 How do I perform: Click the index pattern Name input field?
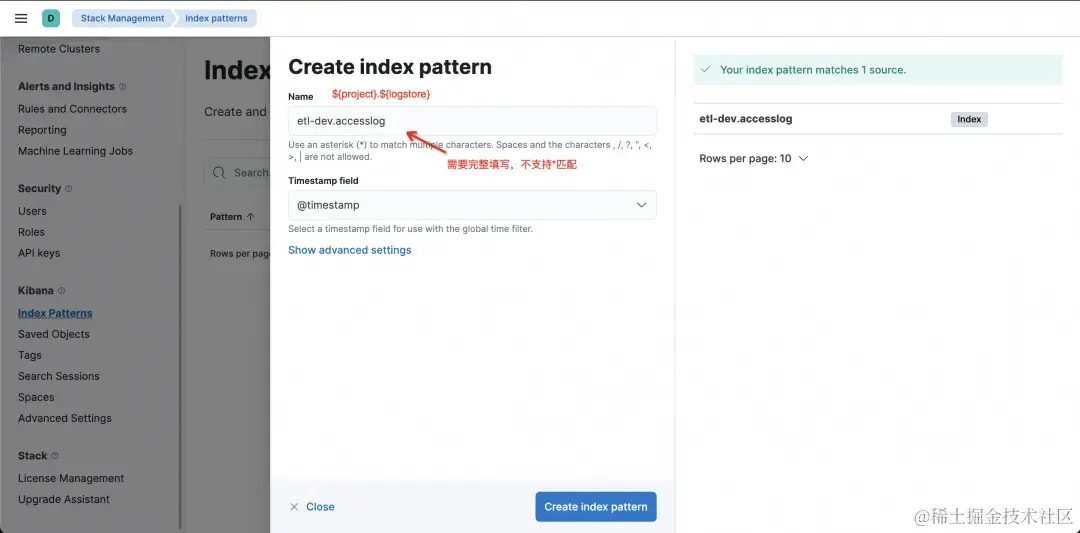(x=472, y=121)
